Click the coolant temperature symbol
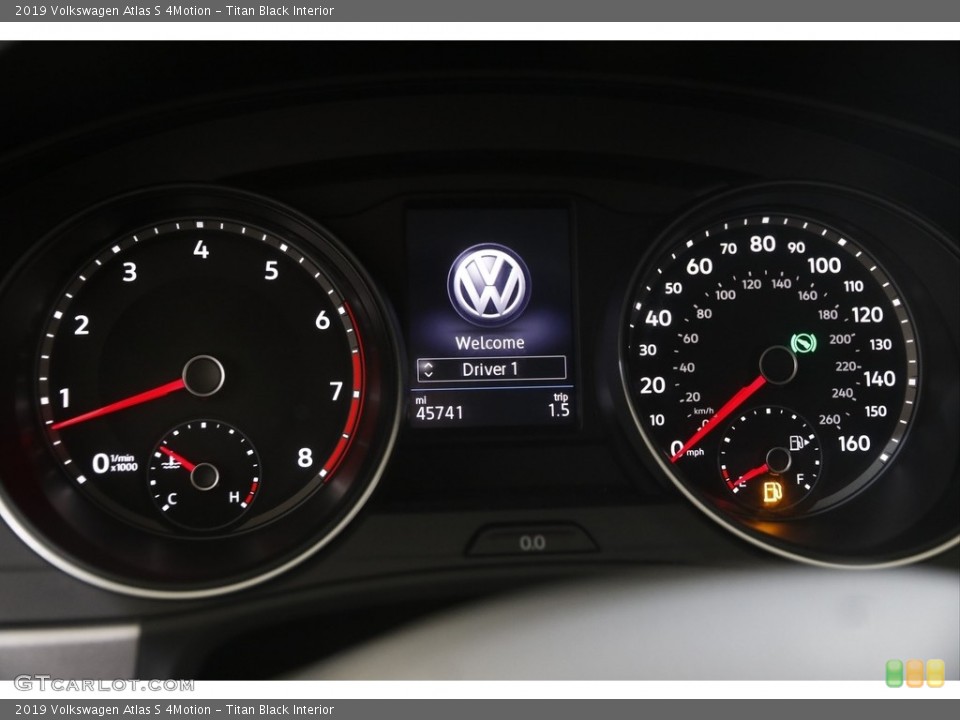Image resolution: width=960 pixels, height=720 pixels. [171, 461]
